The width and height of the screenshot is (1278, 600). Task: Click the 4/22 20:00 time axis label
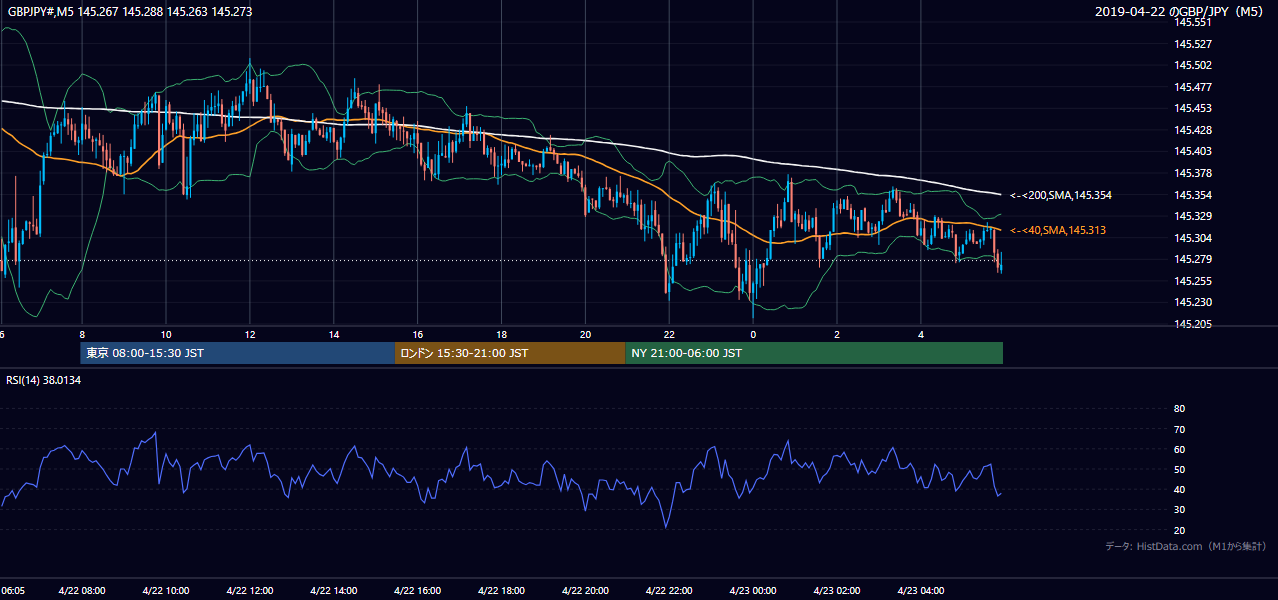(586, 591)
